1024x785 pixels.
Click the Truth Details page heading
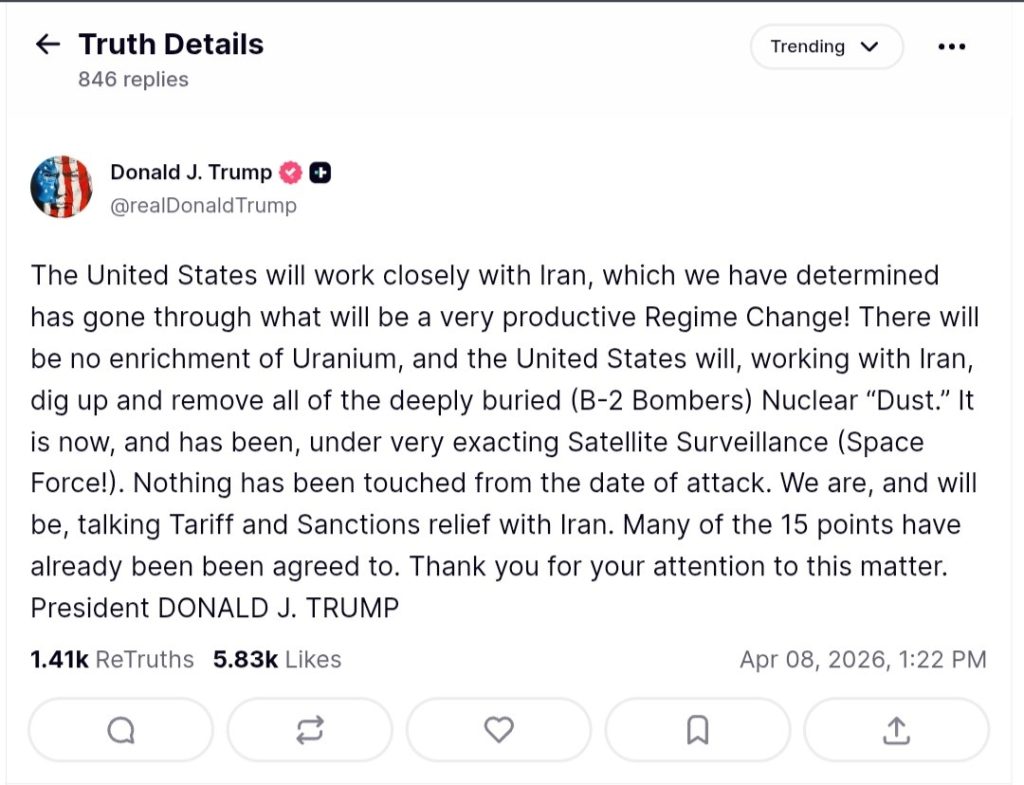(x=172, y=44)
